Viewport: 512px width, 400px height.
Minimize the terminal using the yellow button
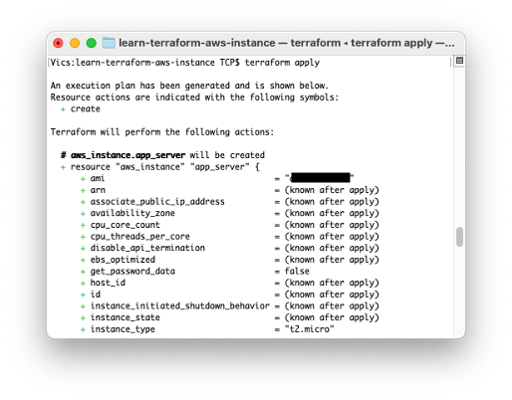[75, 43]
